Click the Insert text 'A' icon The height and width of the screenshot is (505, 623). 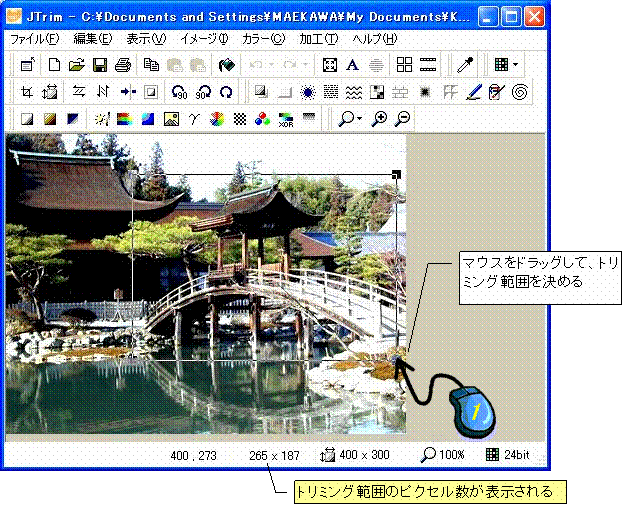[x=353, y=65]
